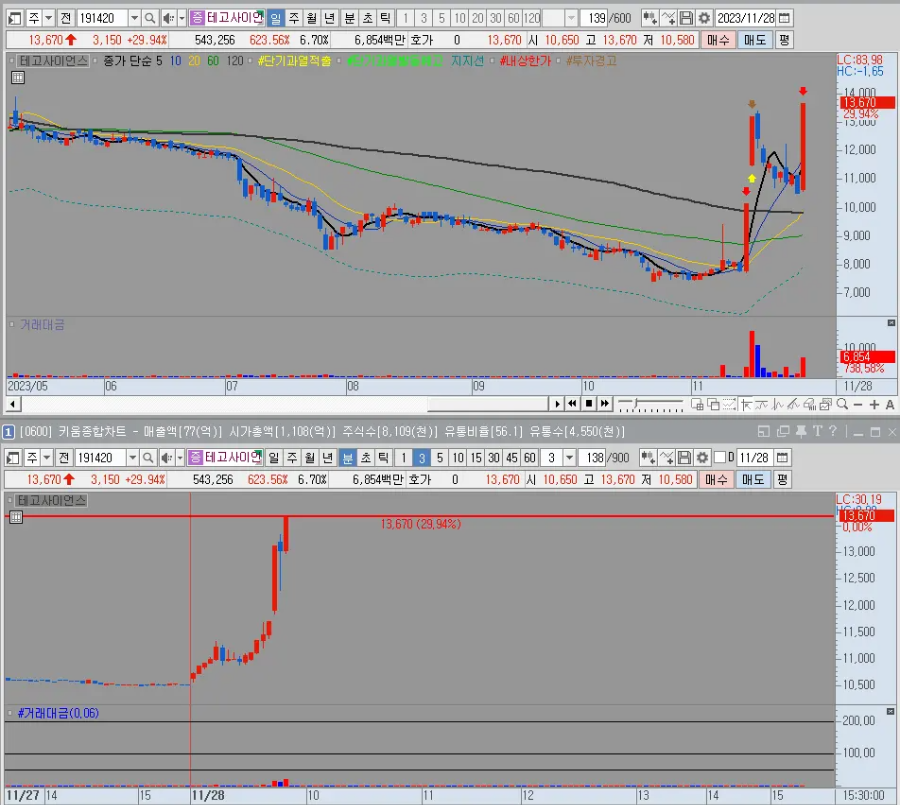Viewport: 900px width, 805px height.
Task: Select the 10-minute interval in the bottom chart
Action: click(458, 458)
